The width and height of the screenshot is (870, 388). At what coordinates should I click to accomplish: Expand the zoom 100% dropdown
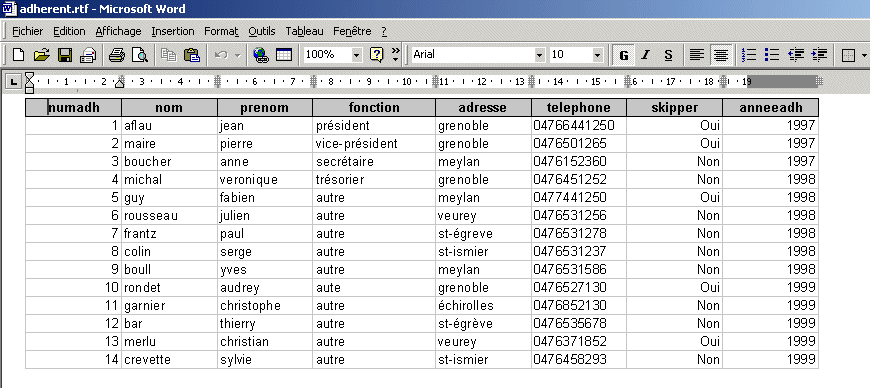pyautogui.click(x=356, y=55)
